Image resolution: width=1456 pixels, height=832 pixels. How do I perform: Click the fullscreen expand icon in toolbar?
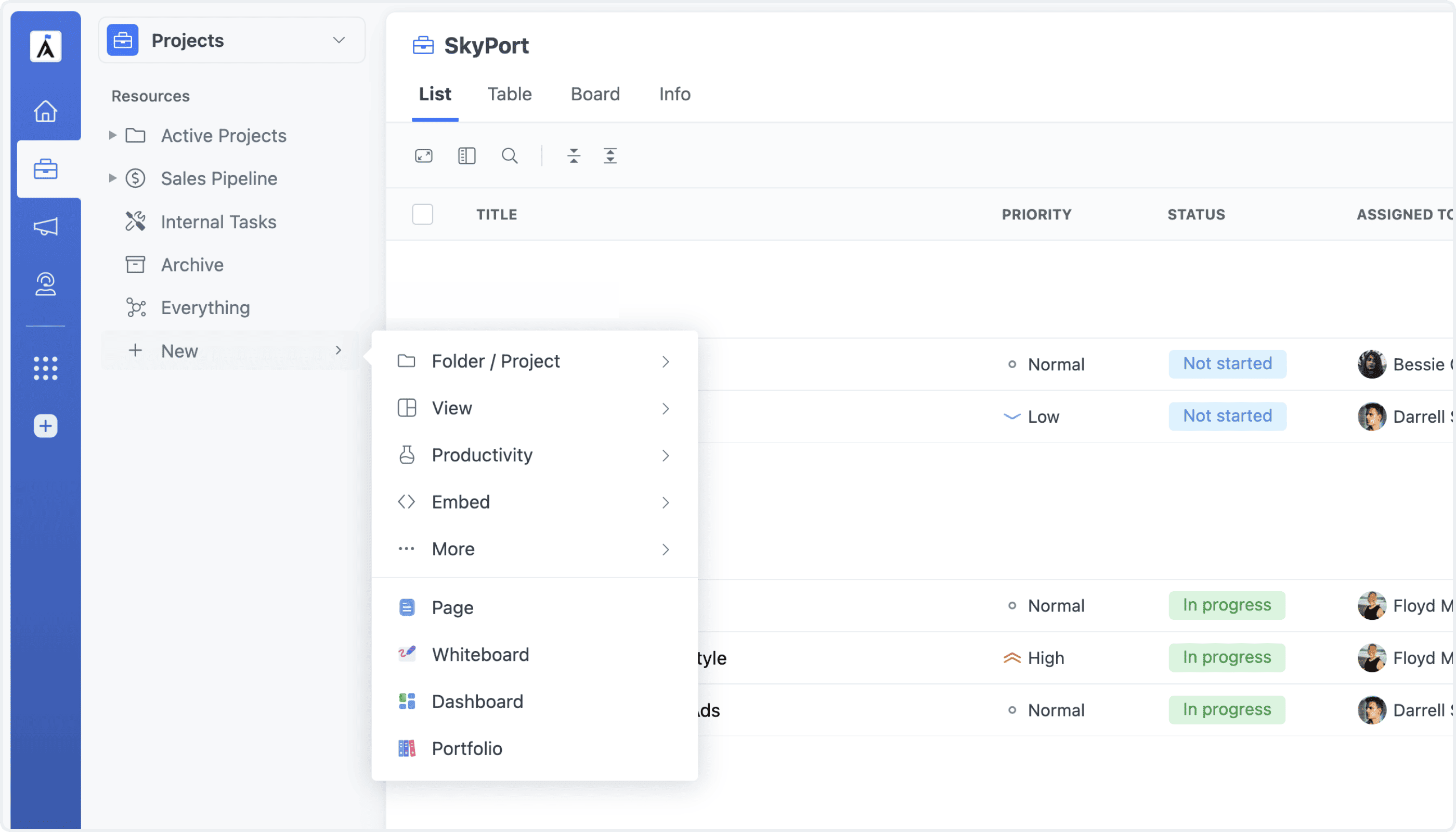(423, 155)
